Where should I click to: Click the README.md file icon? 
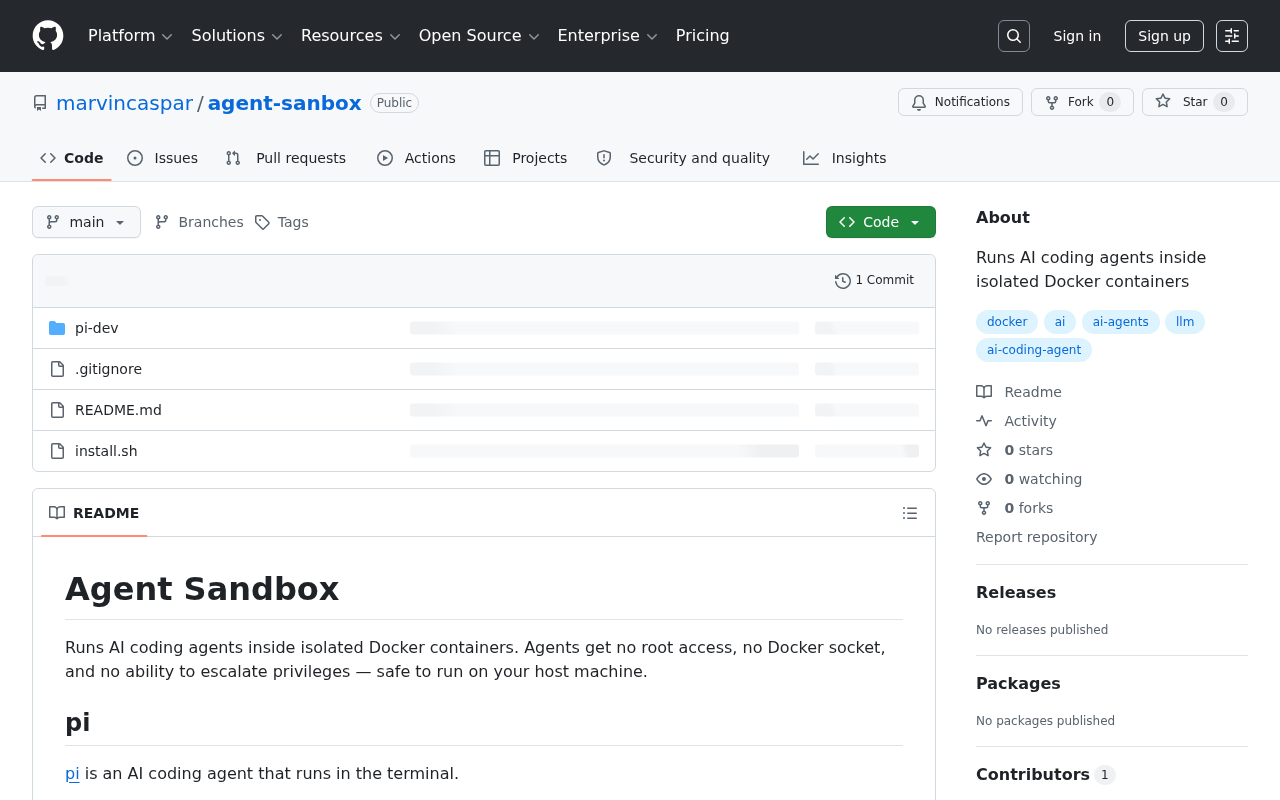57,410
